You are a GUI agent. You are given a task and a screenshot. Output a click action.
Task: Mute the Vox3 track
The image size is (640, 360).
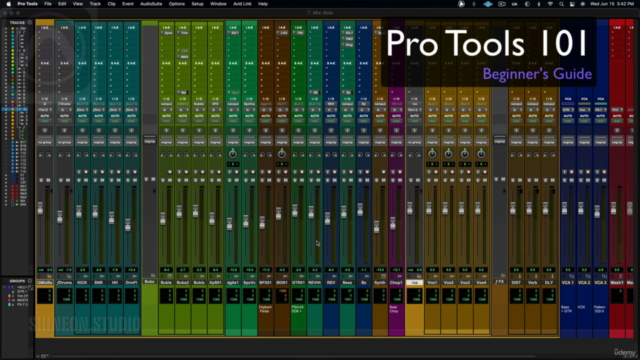(468, 180)
